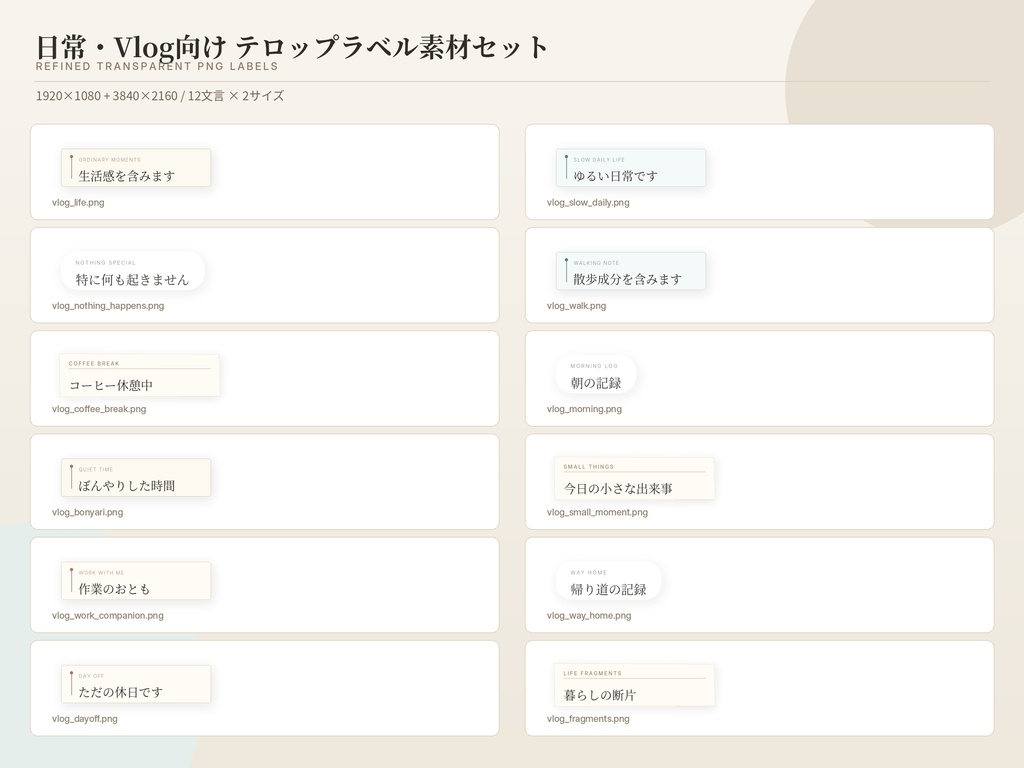Click the file name vlog_coffee_break.png
The image size is (1024, 768).
click(99, 409)
